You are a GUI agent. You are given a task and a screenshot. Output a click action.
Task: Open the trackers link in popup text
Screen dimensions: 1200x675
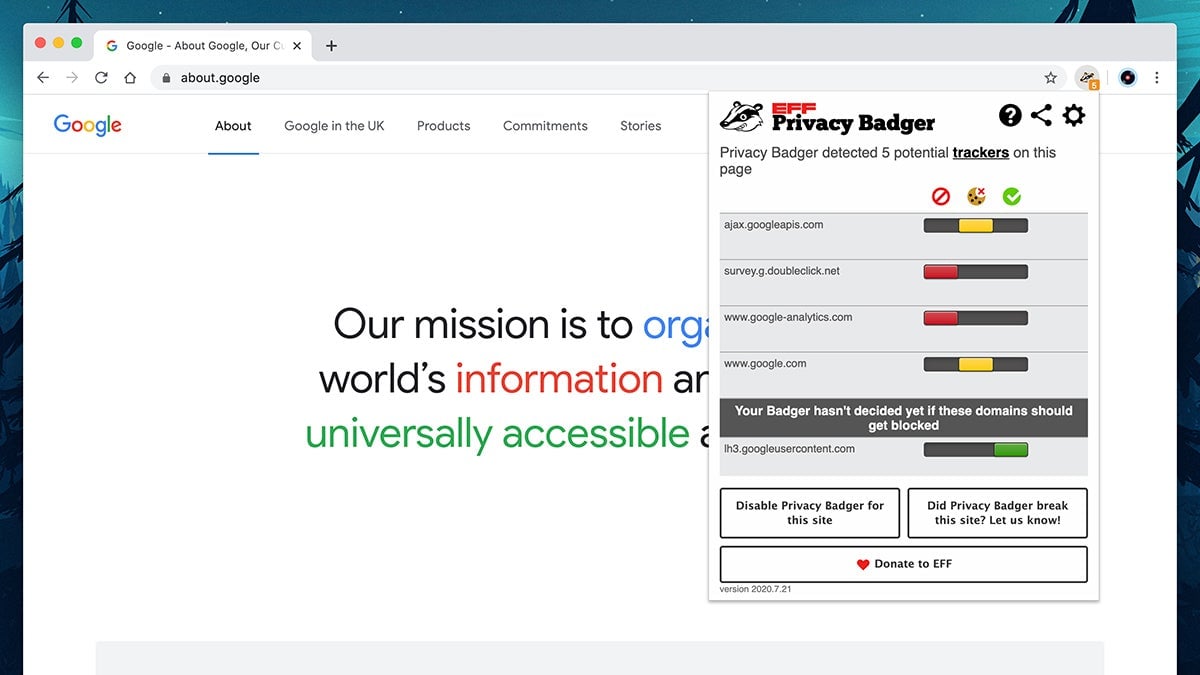[x=980, y=152]
